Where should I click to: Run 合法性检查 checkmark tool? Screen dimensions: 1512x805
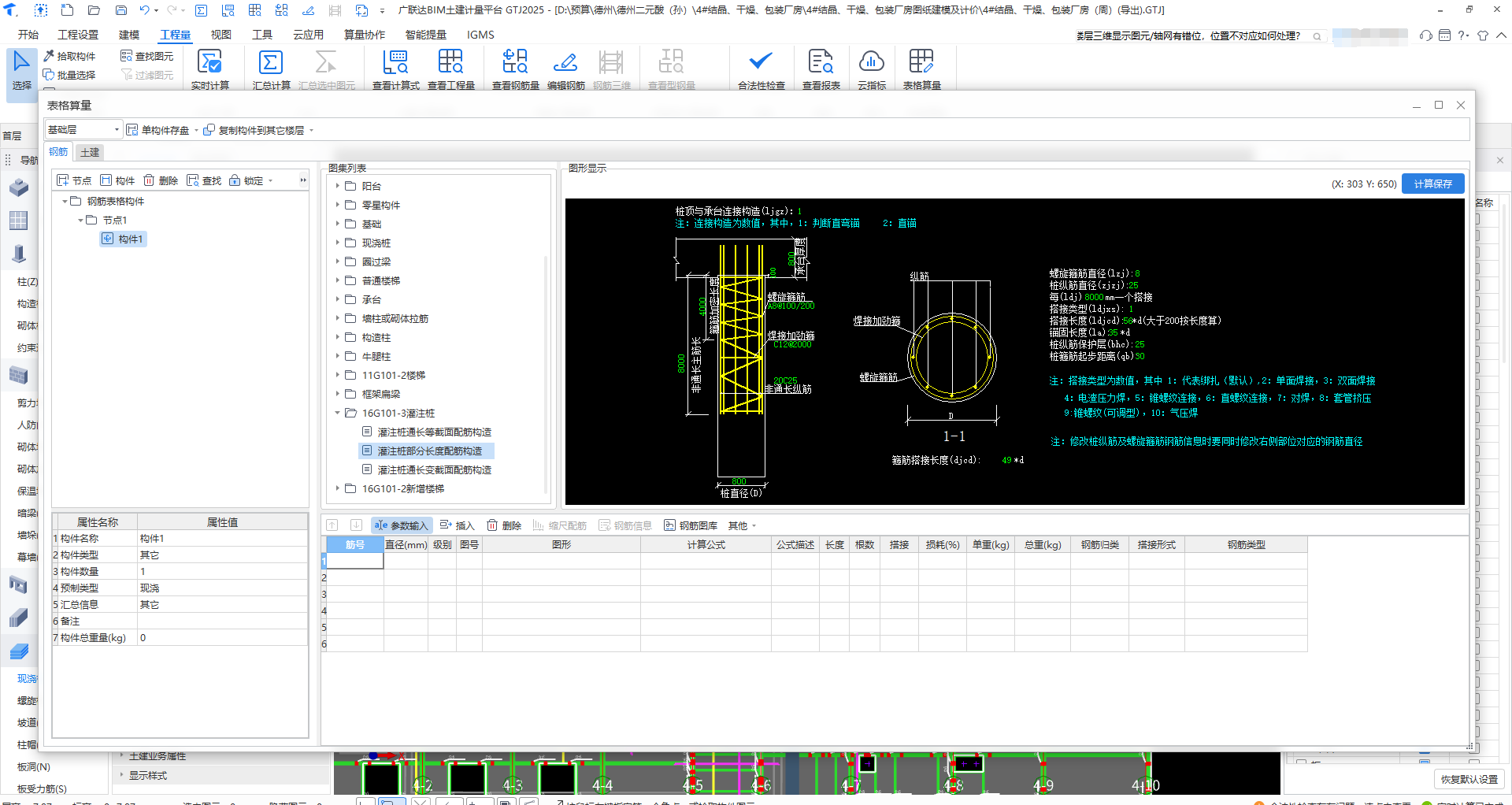(761, 69)
